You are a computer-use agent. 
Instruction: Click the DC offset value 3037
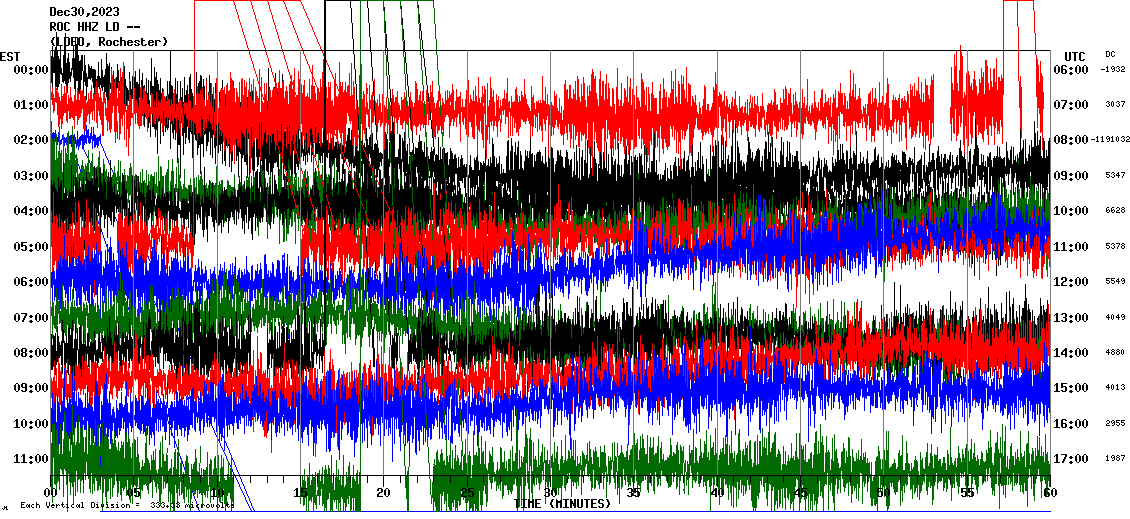[x=1115, y=105]
